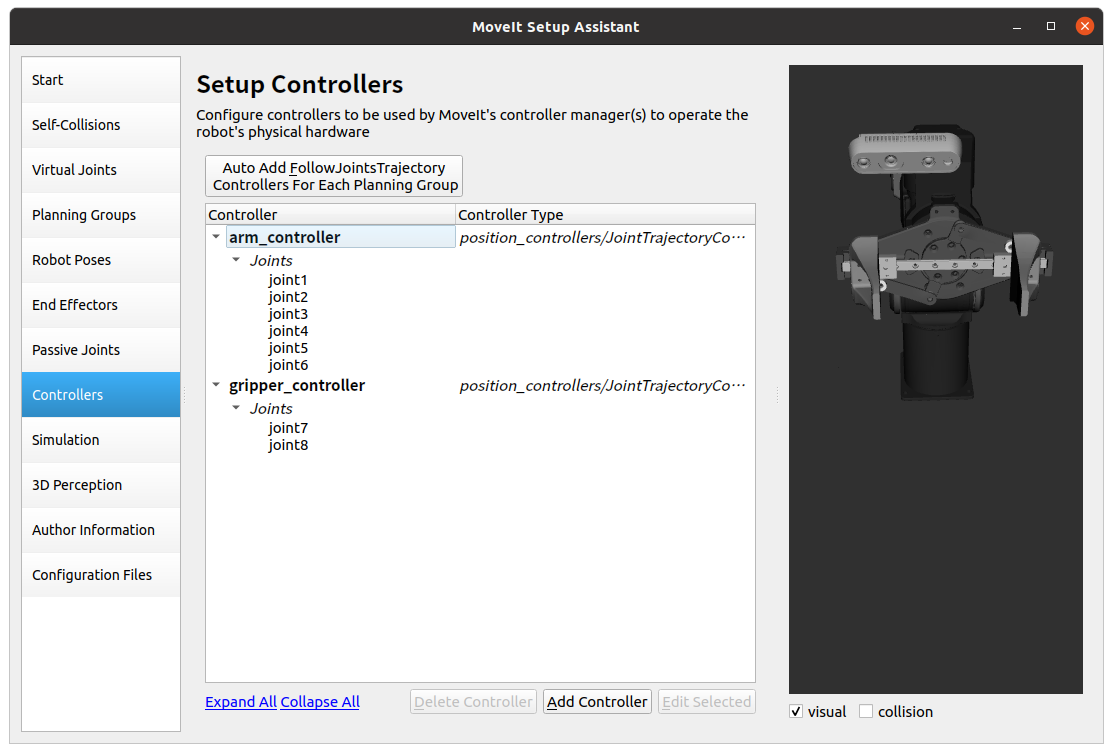Image resolution: width=1113 pixels, height=753 pixels.
Task: Open Robot Poses step
Action: pos(101,260)
